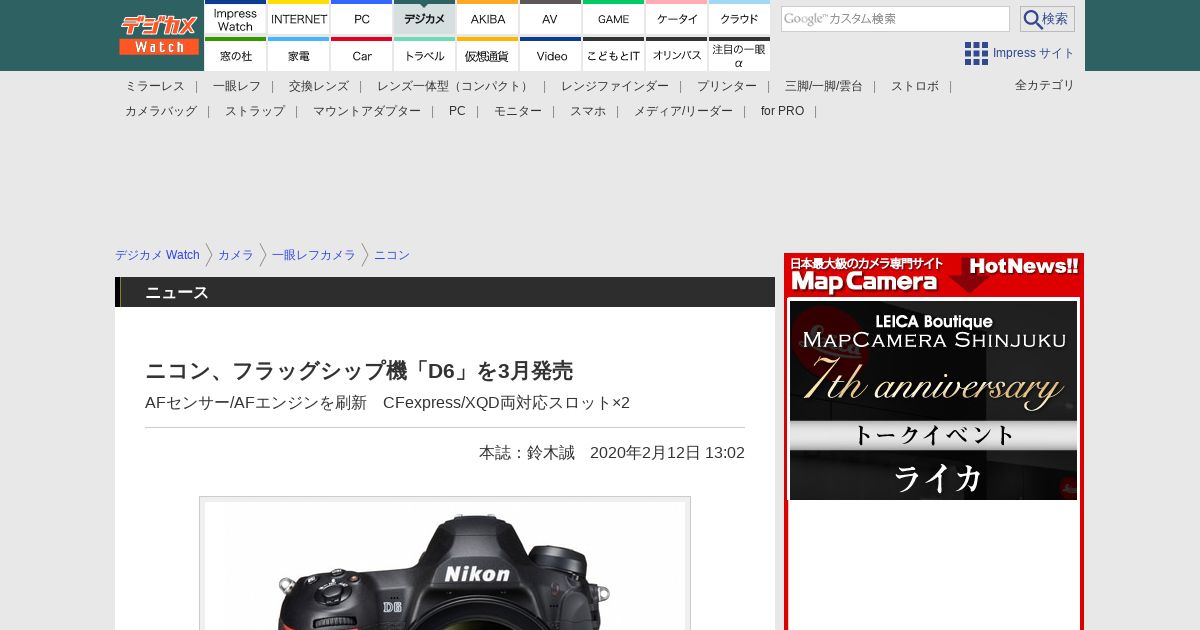Open the ケータイ tab
The image size is (1200, 630).
click(x=677, y=18)
